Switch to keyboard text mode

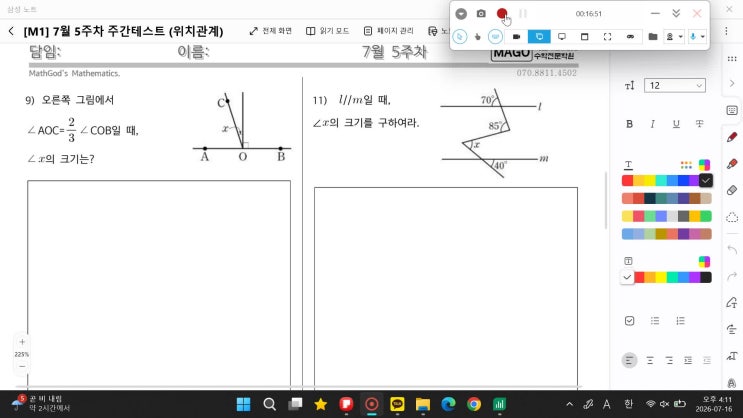(732, 110)
